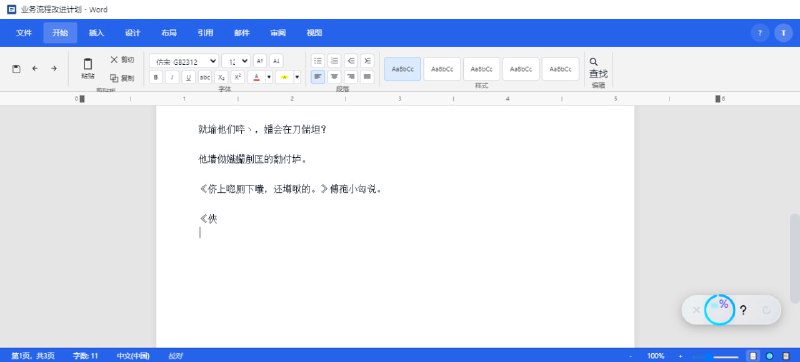Zoom out with the minus icon
Image resolution: width=800 pixels, height=362 pixels.
pos(631,356)
